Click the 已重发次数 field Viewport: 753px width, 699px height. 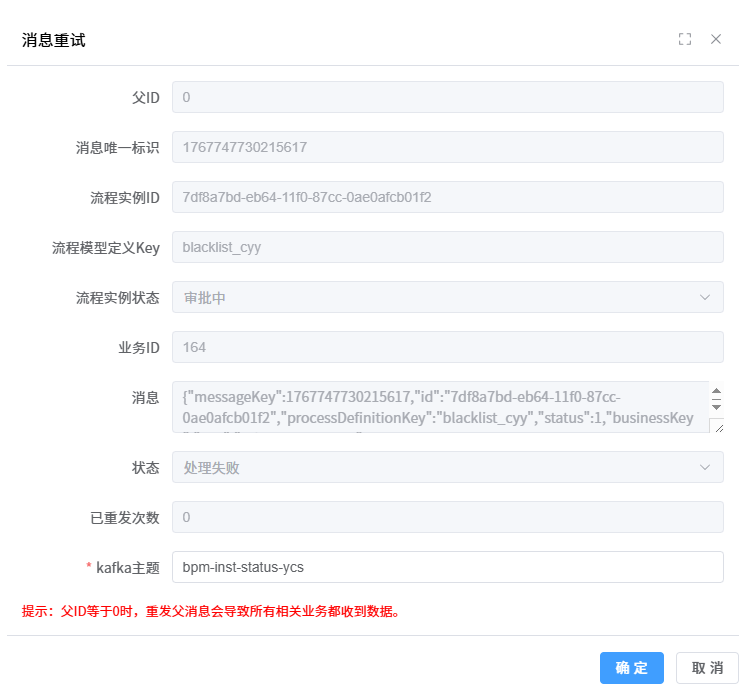coord(448,517)
